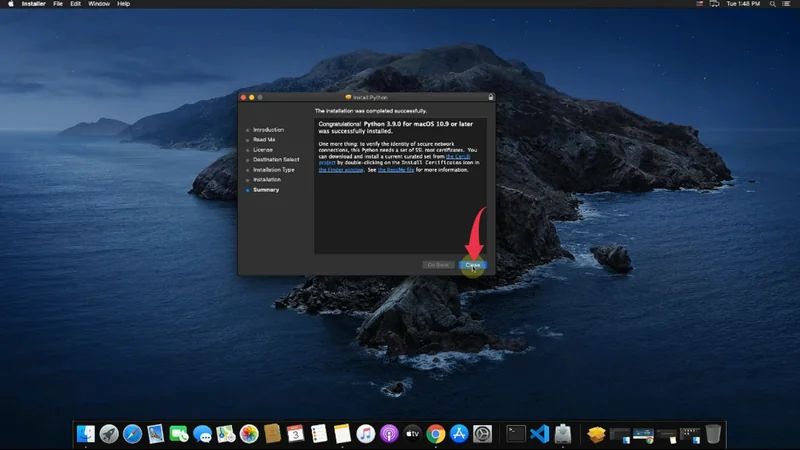Open the Window menu

pos(99,4)
